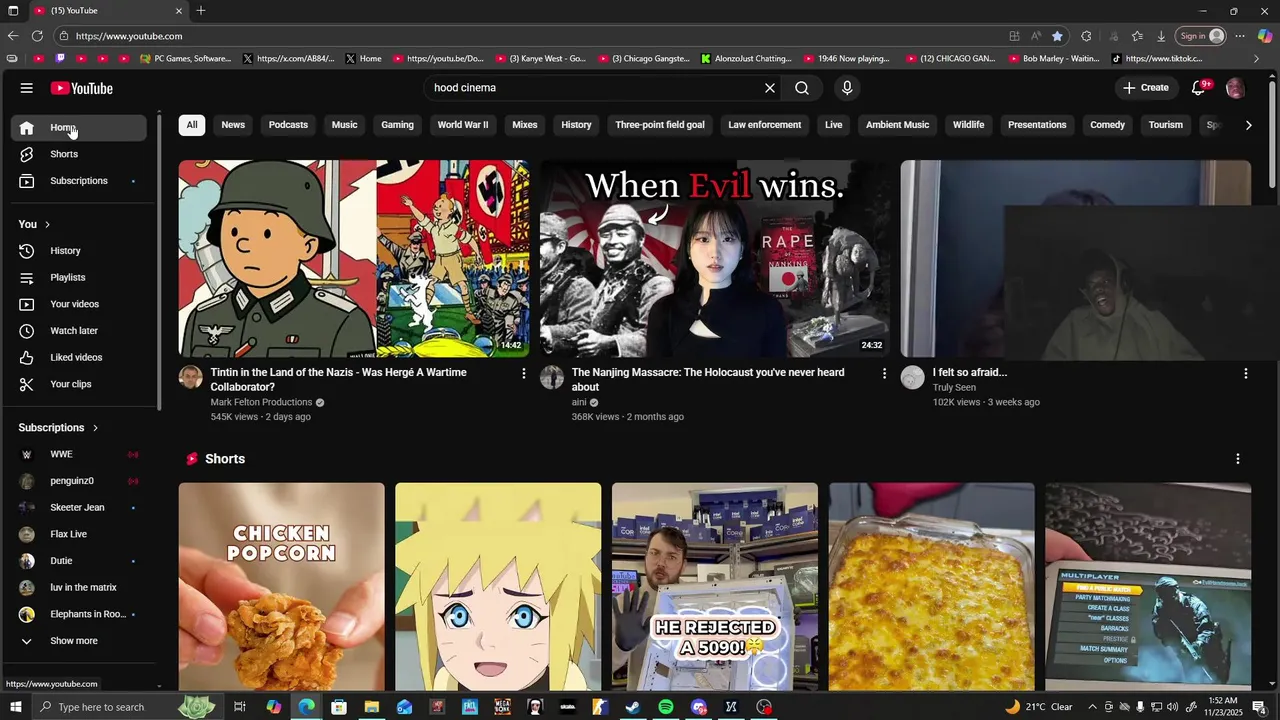
Task: Go to Home in sidebar
Action: pyautogui.click(x=79, y=128)
